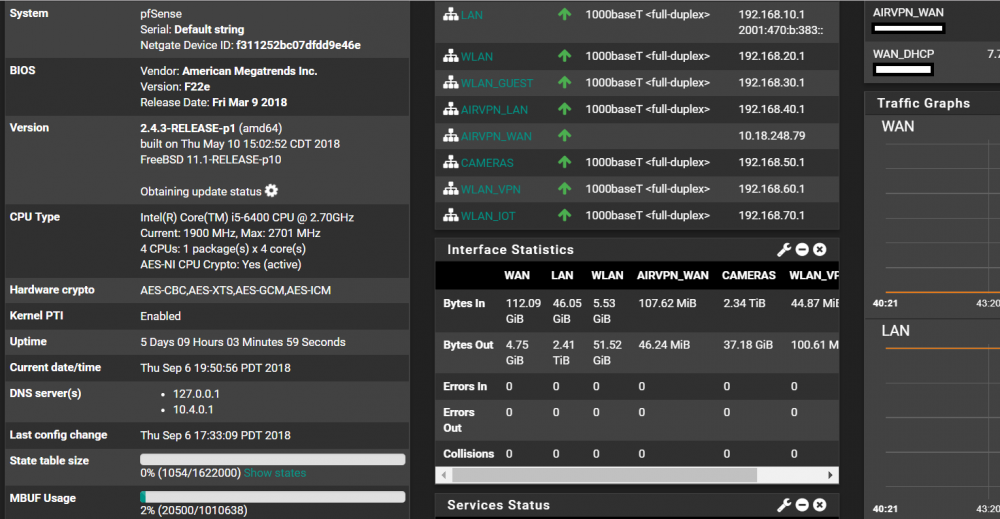This screenshot has height=519, width=1000.
Task: Click the network icon beside WLAN_VPN
Action: pos(451,189)
